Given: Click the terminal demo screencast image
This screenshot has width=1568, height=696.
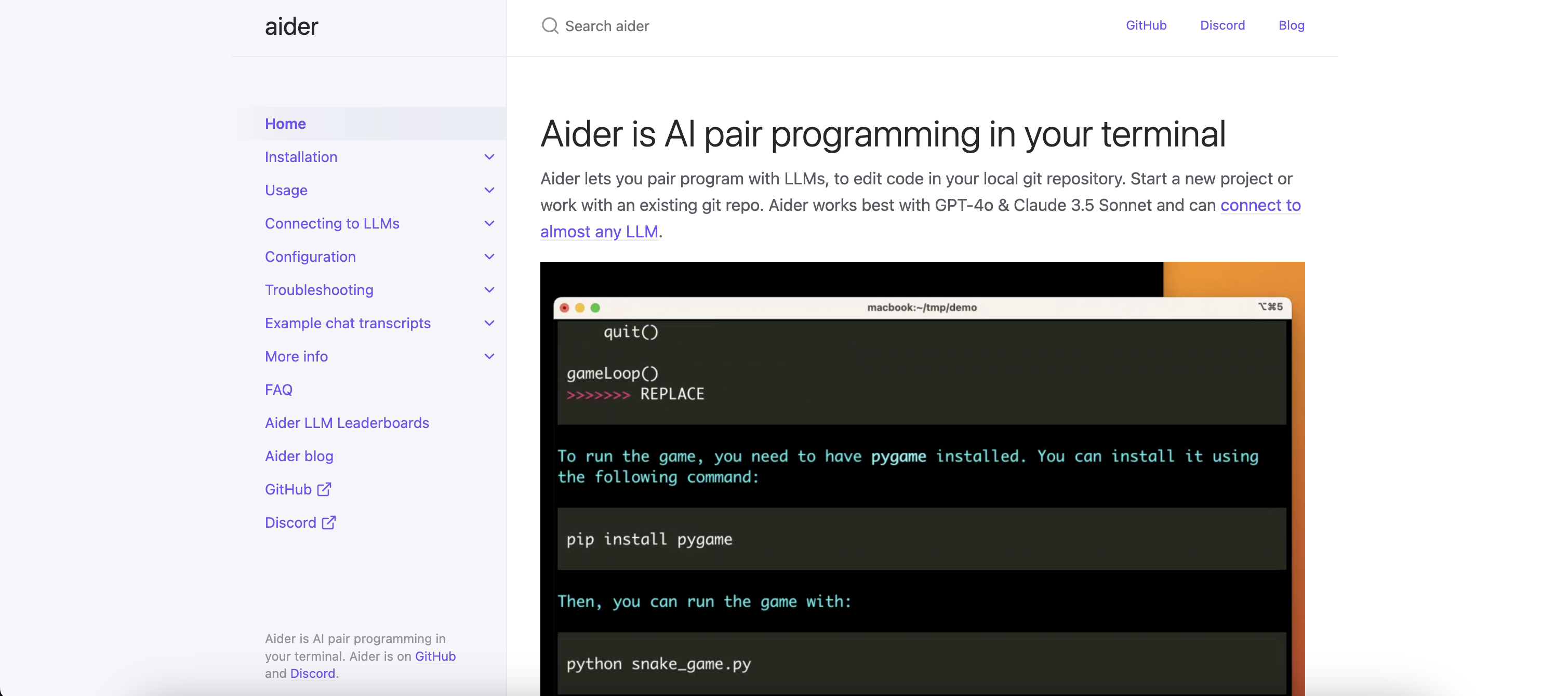Looking at the screenshot, I should coord(922,479).
